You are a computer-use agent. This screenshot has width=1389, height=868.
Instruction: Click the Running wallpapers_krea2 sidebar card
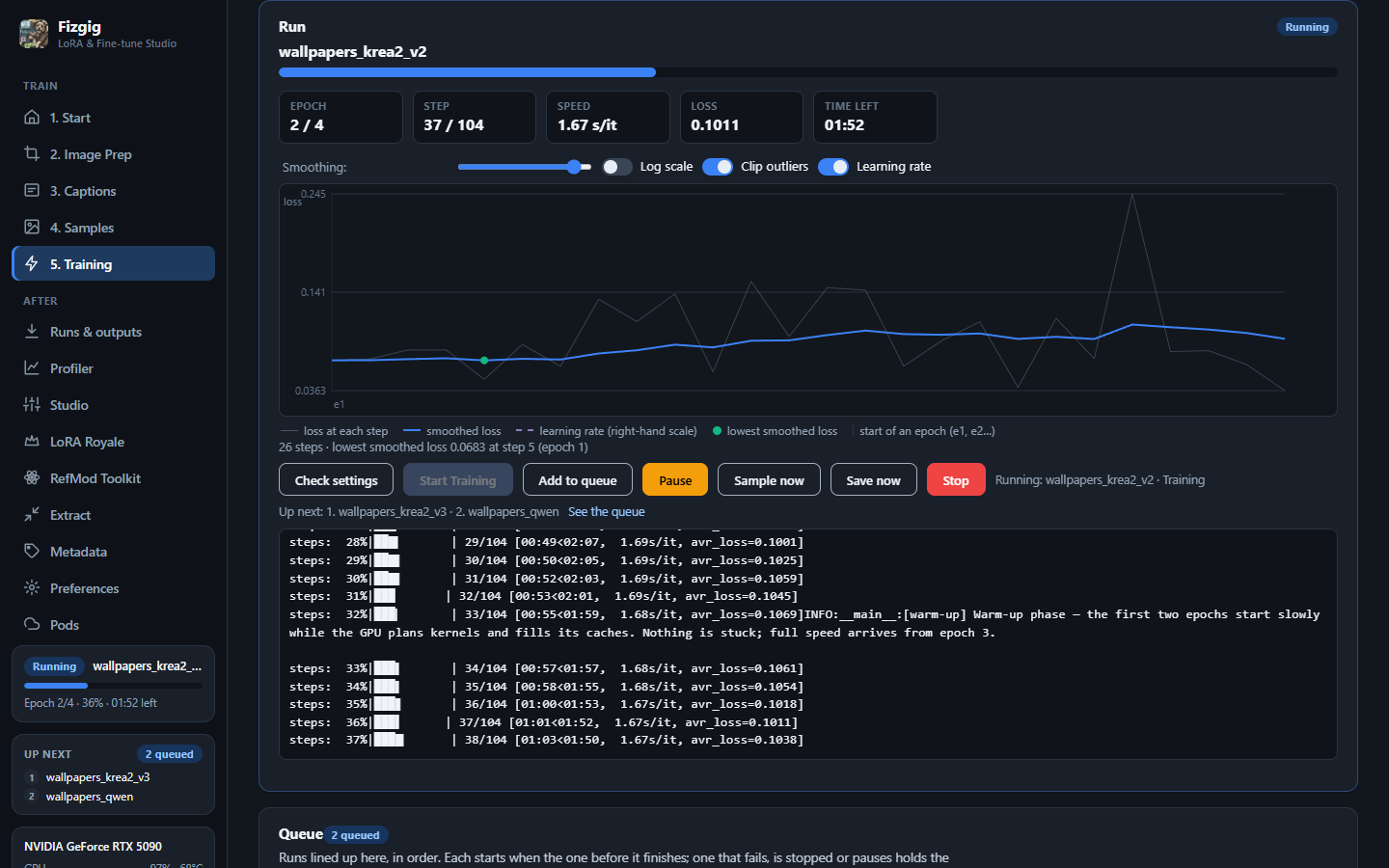point(113,684)
